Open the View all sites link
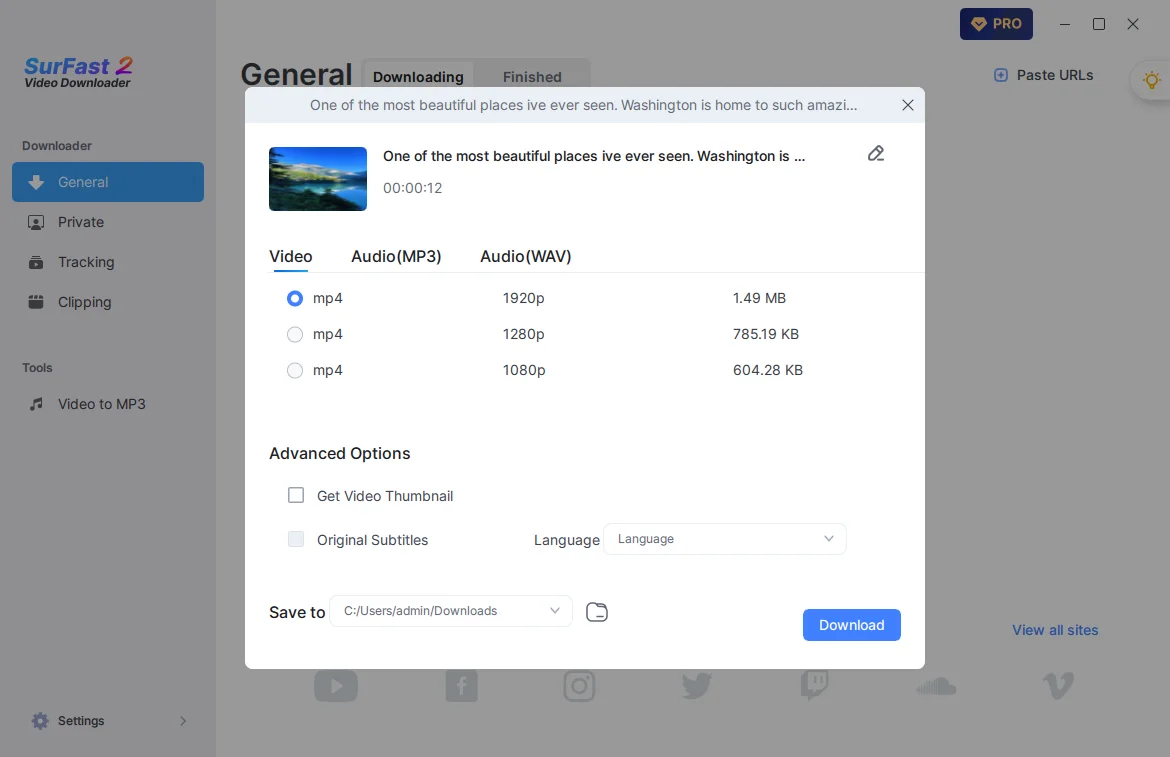1170x757 pixels. (x=1054, y=630)
